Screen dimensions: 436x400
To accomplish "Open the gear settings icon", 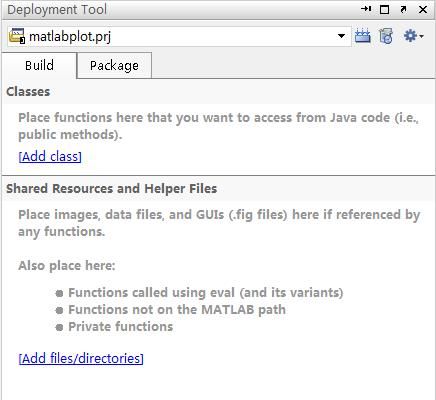I will pos(410,35).
